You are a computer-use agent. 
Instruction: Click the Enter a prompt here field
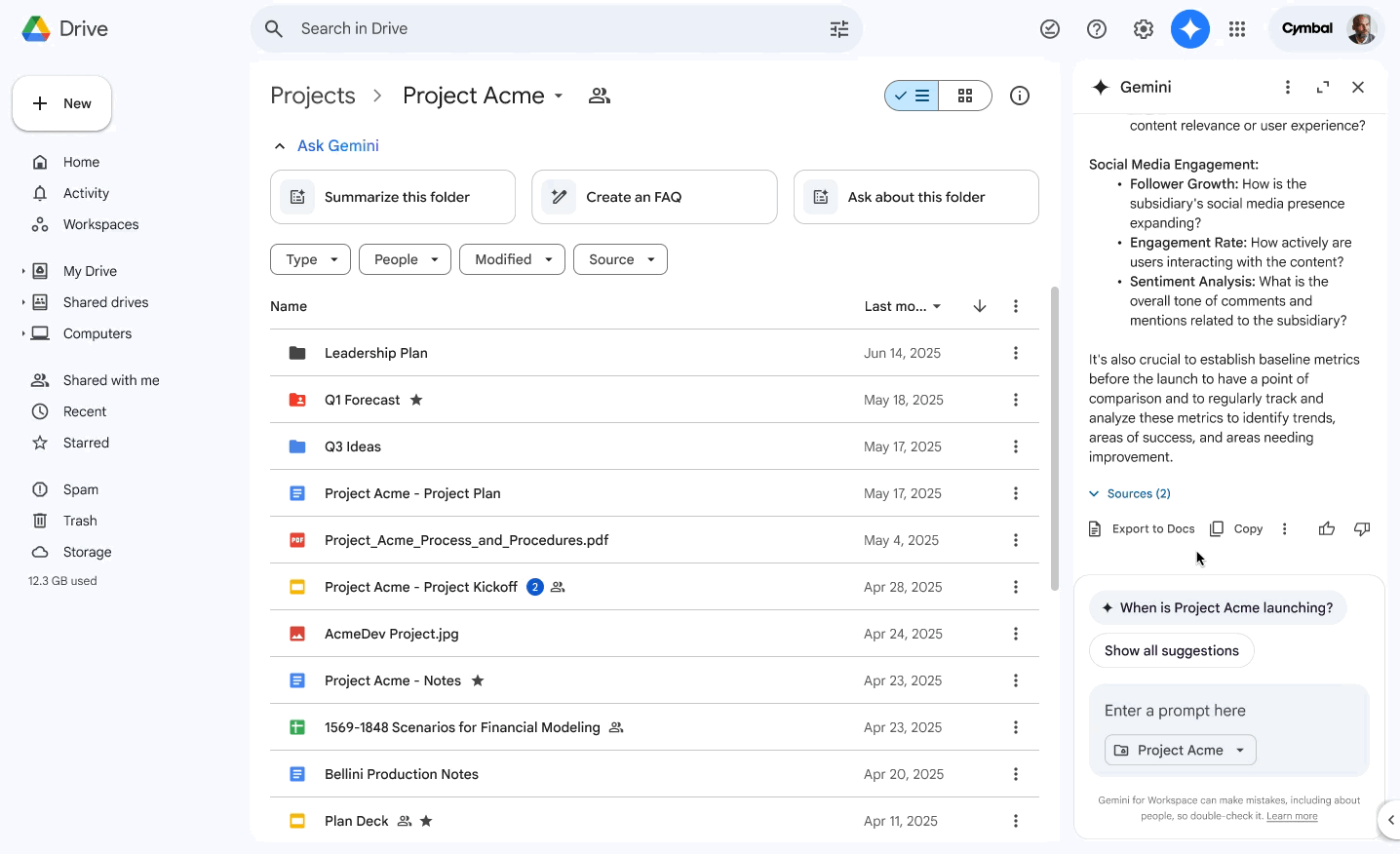click(x=1175, y=710)
